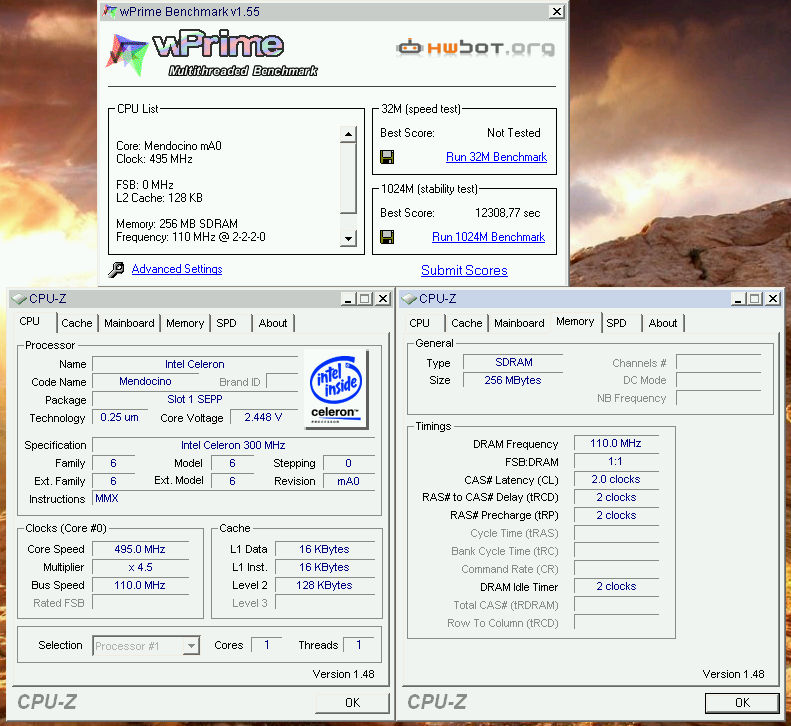Click the Name field showing Intel Celeron
This screenshot has height=726, width=791.
click(195, 364)
